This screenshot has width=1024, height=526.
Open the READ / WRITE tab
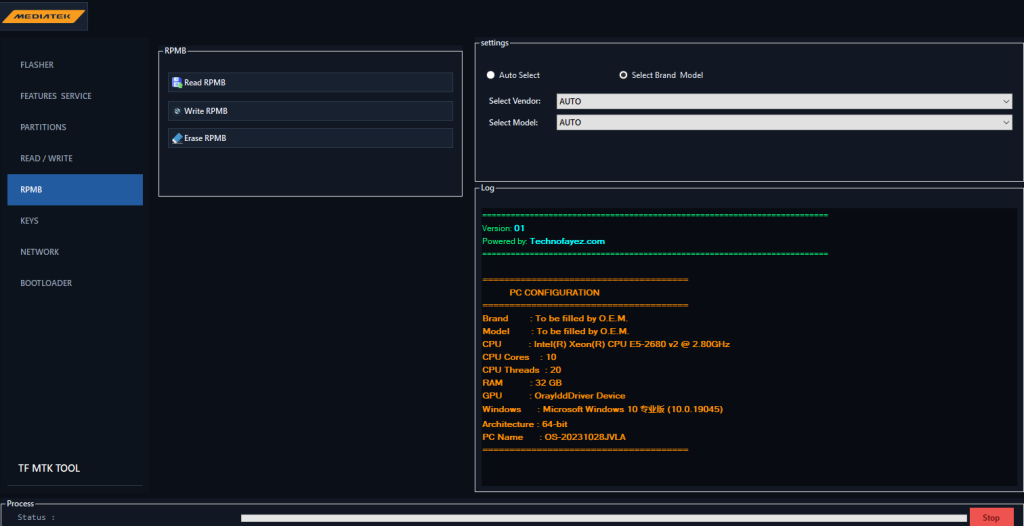click(75, 158)
